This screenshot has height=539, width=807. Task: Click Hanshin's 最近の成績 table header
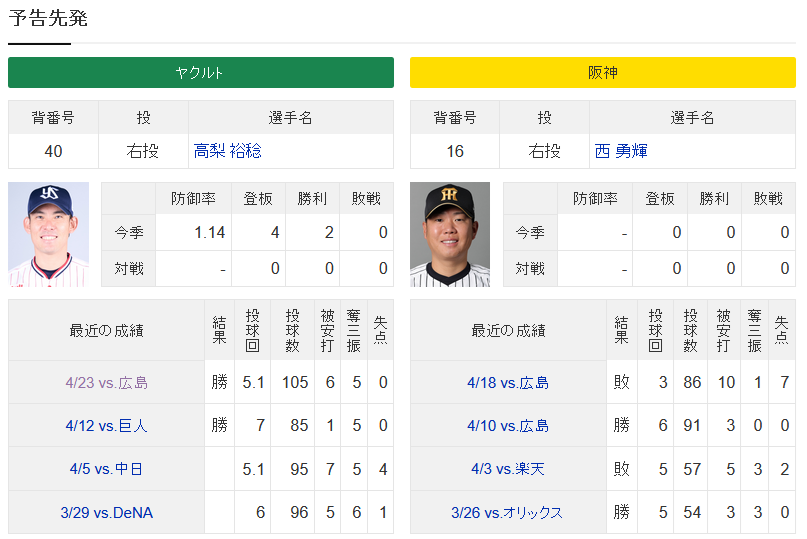coord(508,330)
